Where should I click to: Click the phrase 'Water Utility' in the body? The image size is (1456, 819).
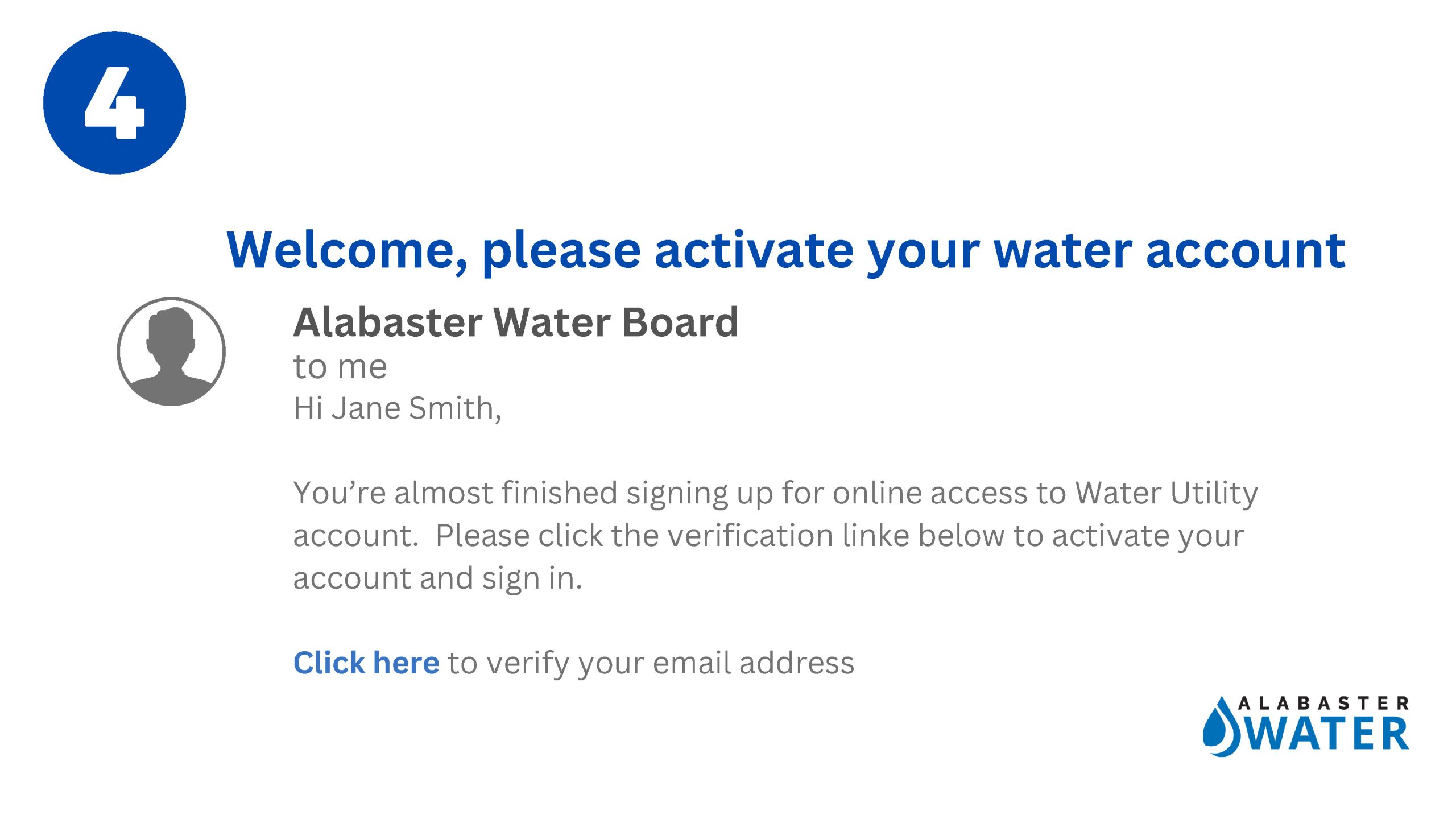pos(1166,493)
